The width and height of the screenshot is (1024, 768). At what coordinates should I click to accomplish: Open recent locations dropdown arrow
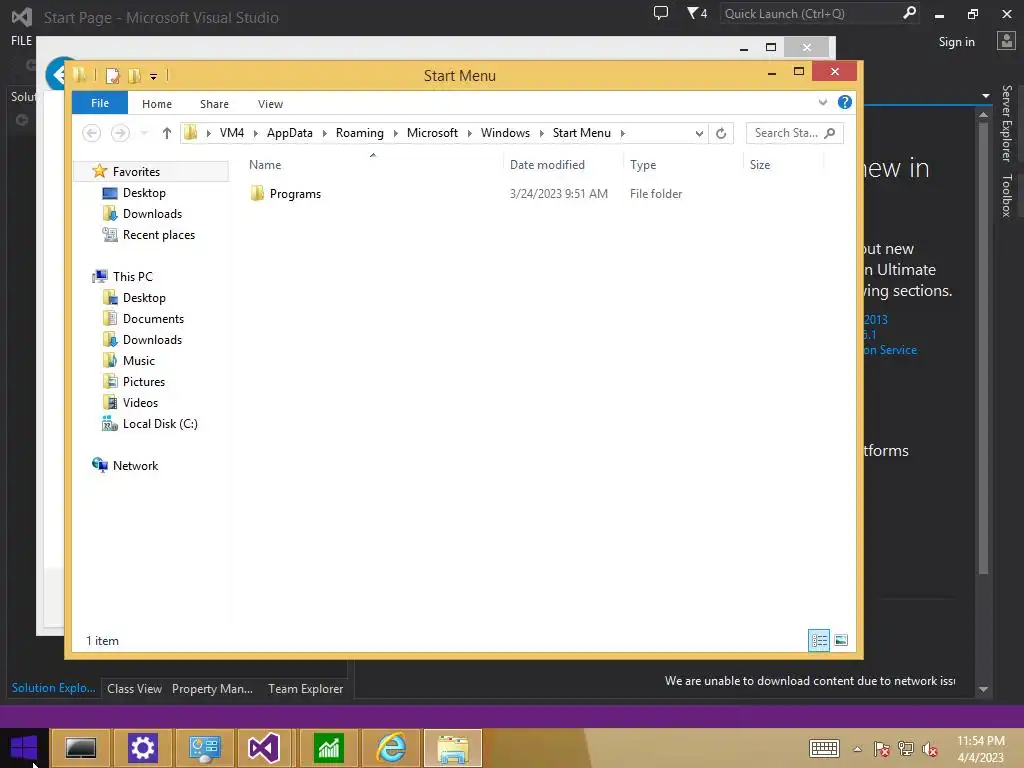click(144, 133)
